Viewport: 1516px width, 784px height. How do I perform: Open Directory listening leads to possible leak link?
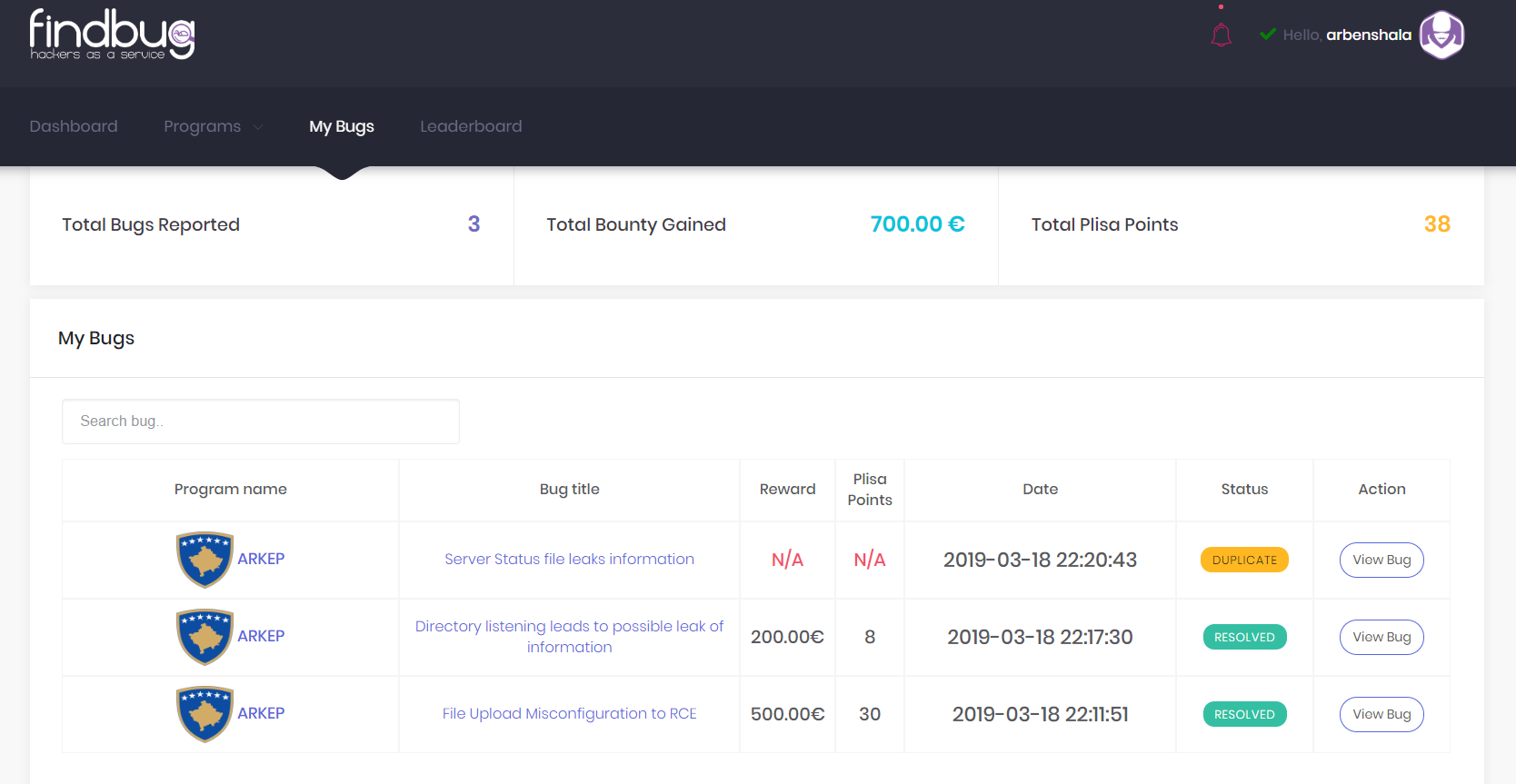[x=569, y=637]
